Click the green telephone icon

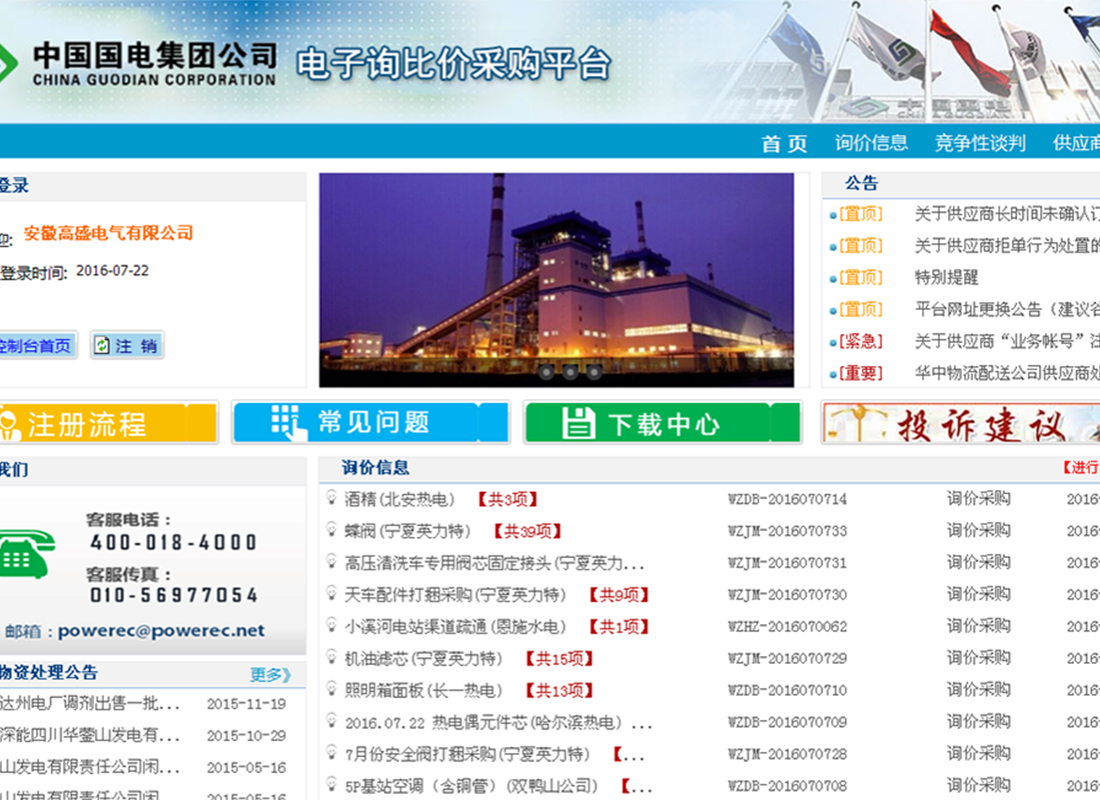point(26,554)
